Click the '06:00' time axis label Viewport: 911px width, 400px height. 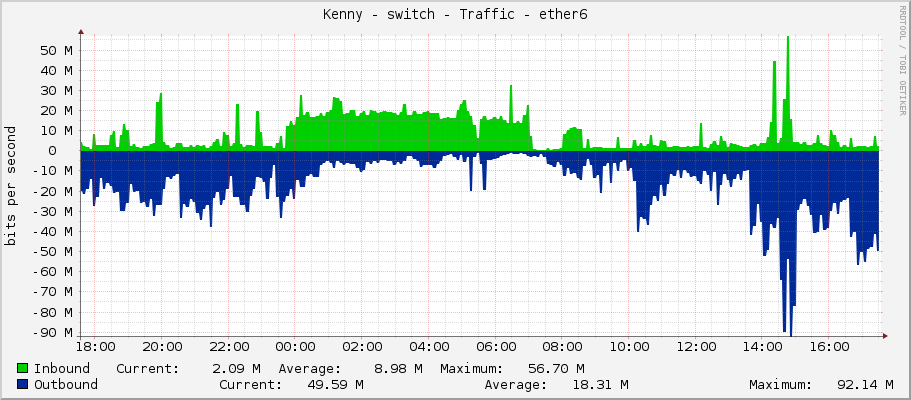pos(495,347)
